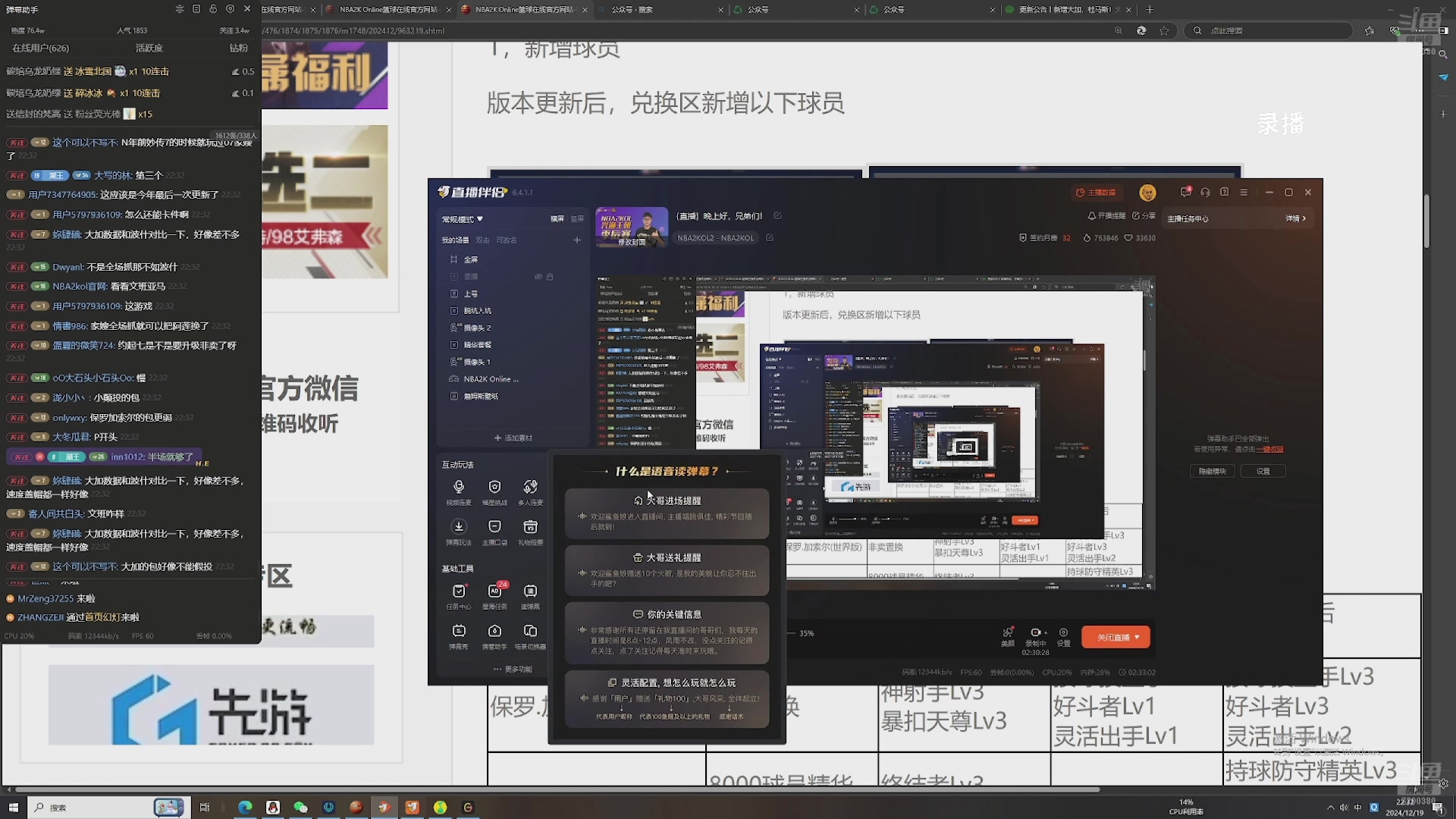Click 分享 share button

(x=1144, y=215)
